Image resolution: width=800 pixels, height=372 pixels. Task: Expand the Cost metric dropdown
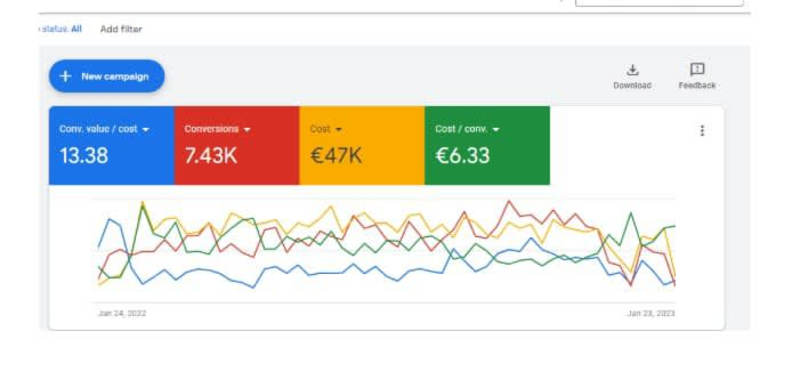pyautogui.click(x=339, y=130)
